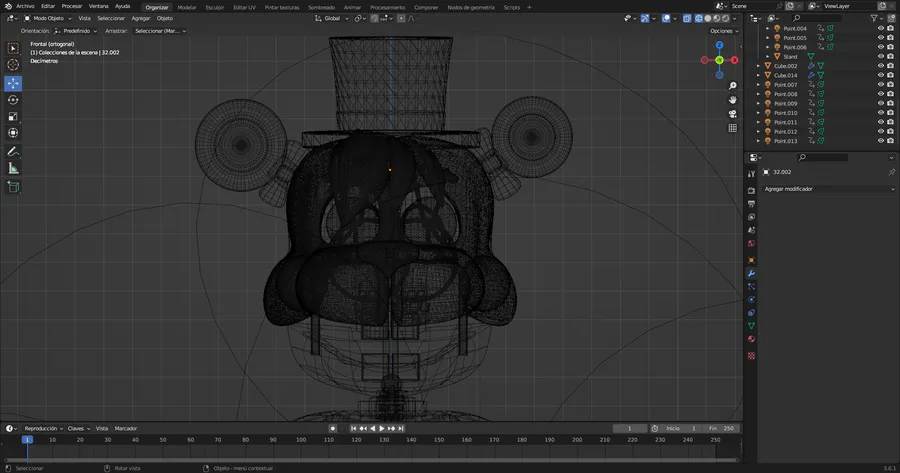Click the Inicio 1 start frame field
The image size is (900, 473).
click(x=682, y=428)
